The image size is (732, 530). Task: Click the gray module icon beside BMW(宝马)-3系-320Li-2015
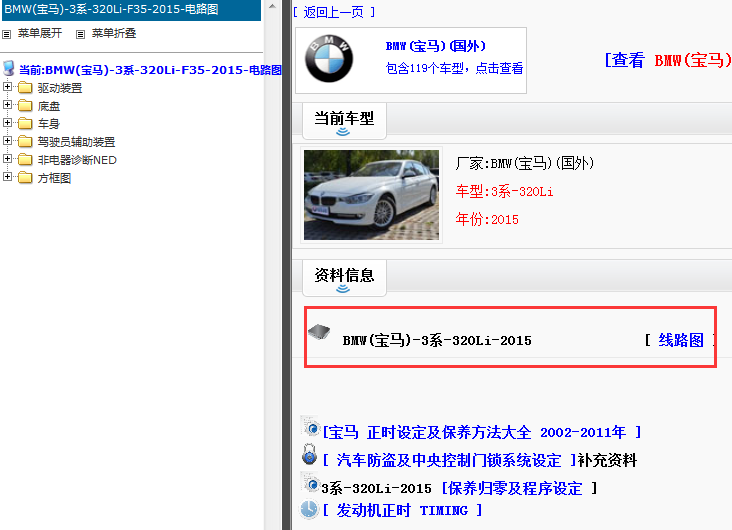[x=319, y=332]
